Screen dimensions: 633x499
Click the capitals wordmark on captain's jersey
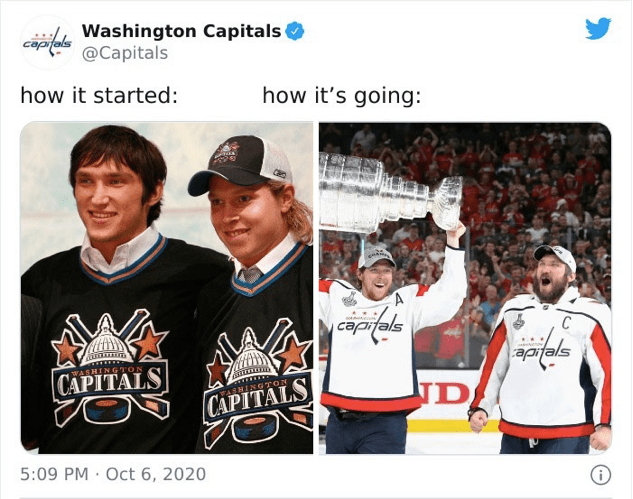tap(542, 350)
